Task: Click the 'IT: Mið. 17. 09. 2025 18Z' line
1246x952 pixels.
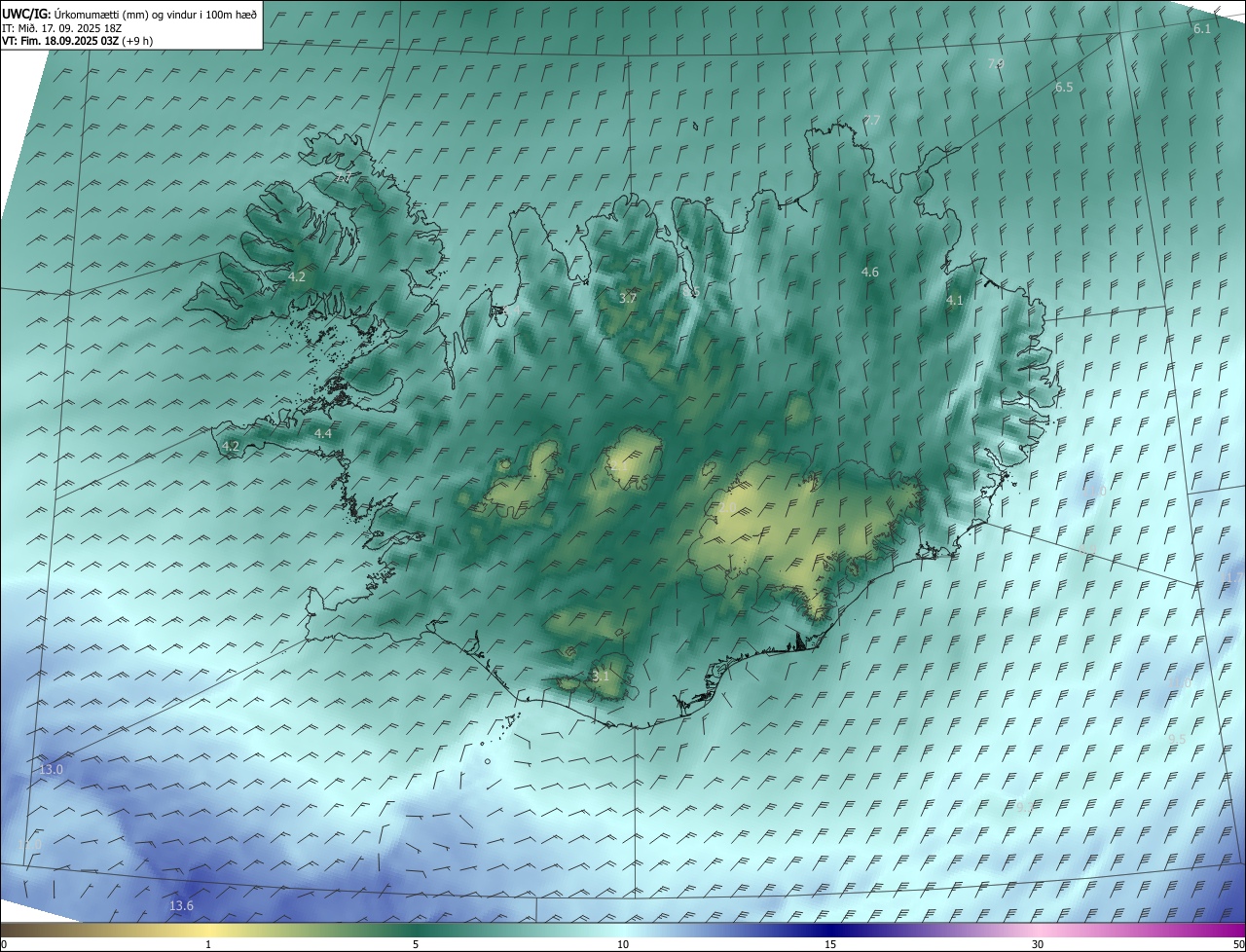Action: coord(63,27)
